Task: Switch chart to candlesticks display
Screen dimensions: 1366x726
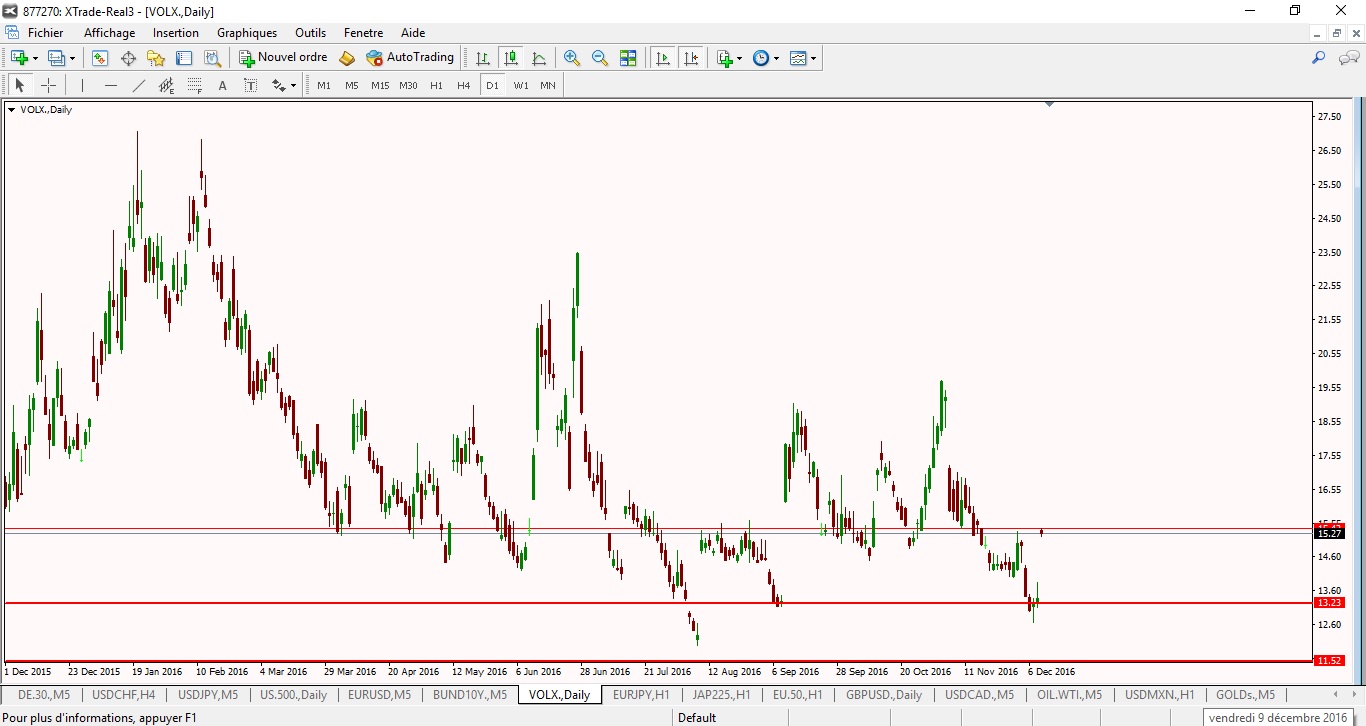Action: [511, 58]
